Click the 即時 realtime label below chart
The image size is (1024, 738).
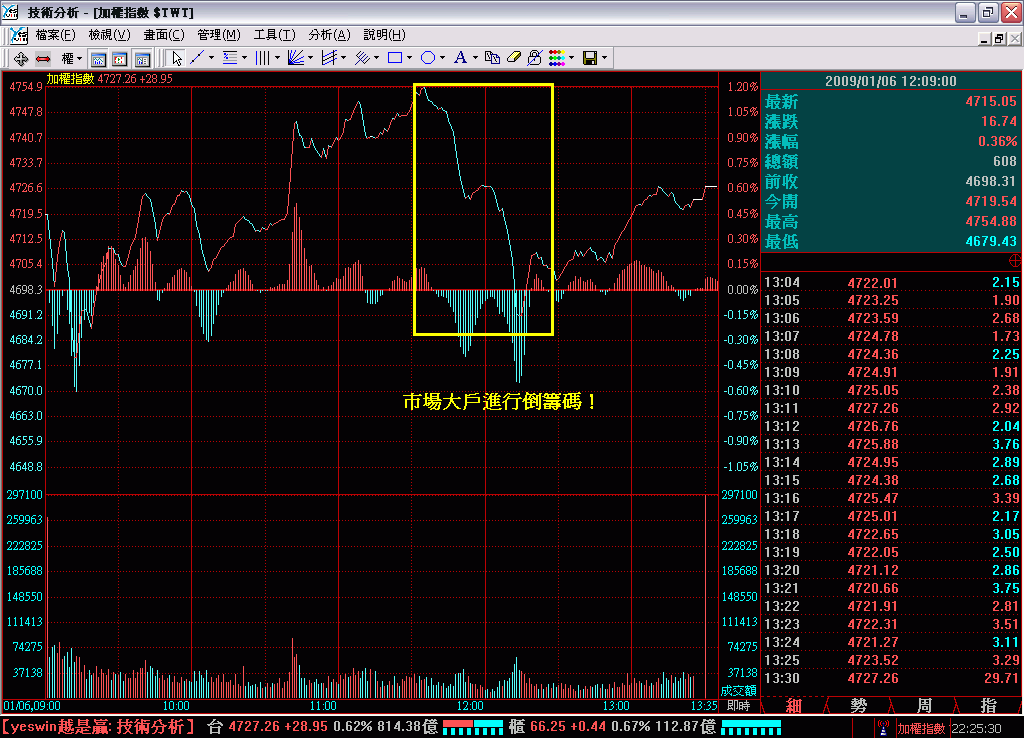click(x=739, y=706)
